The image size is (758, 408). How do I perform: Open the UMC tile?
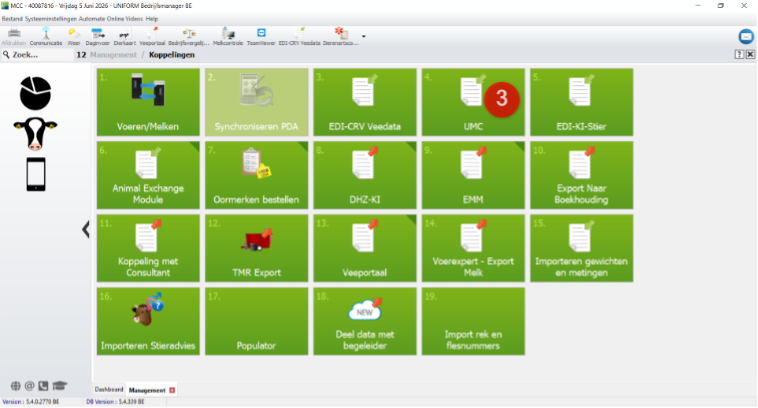(x=473, y=102)
